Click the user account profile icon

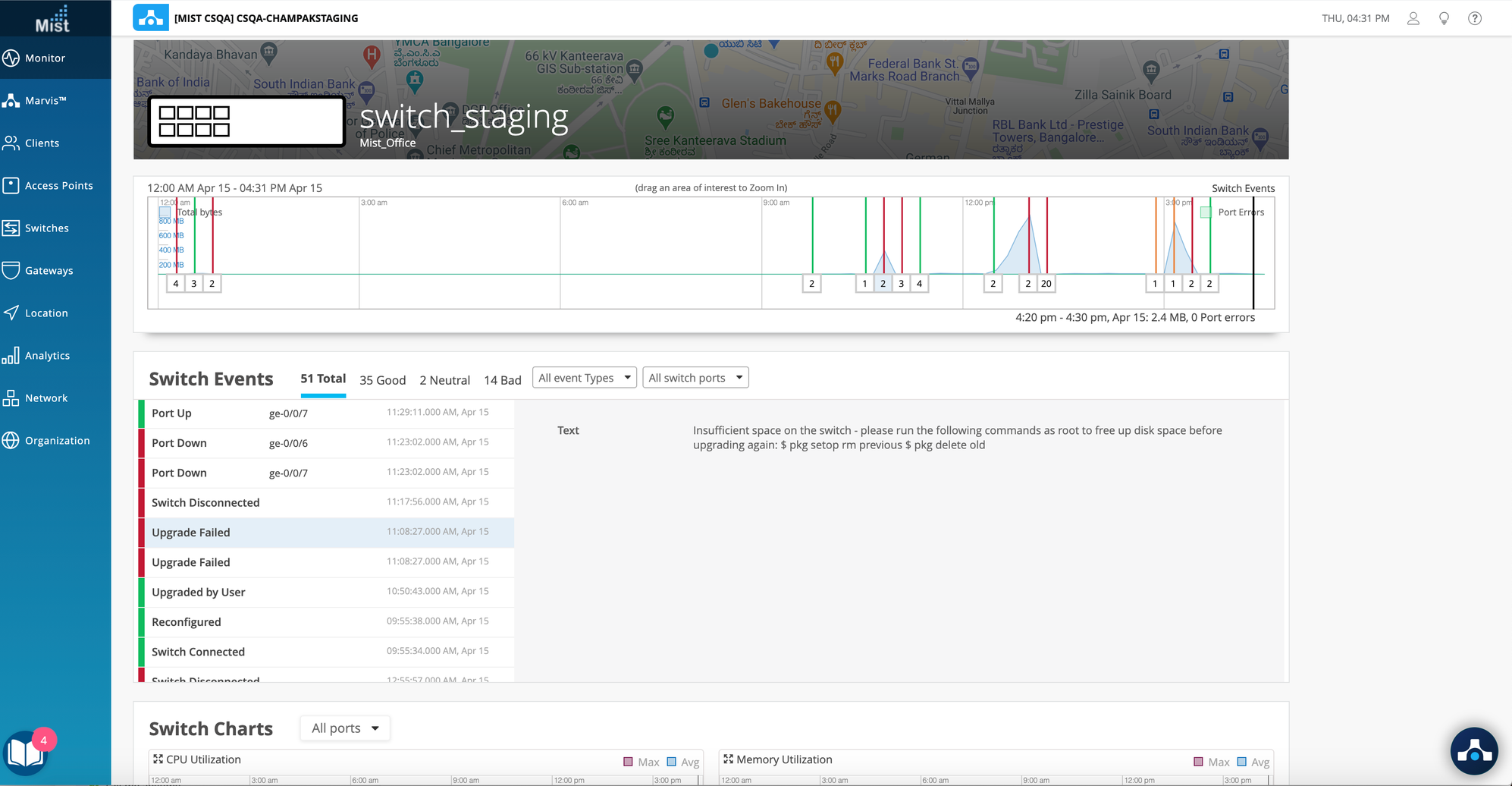[x=1413, y=18]
